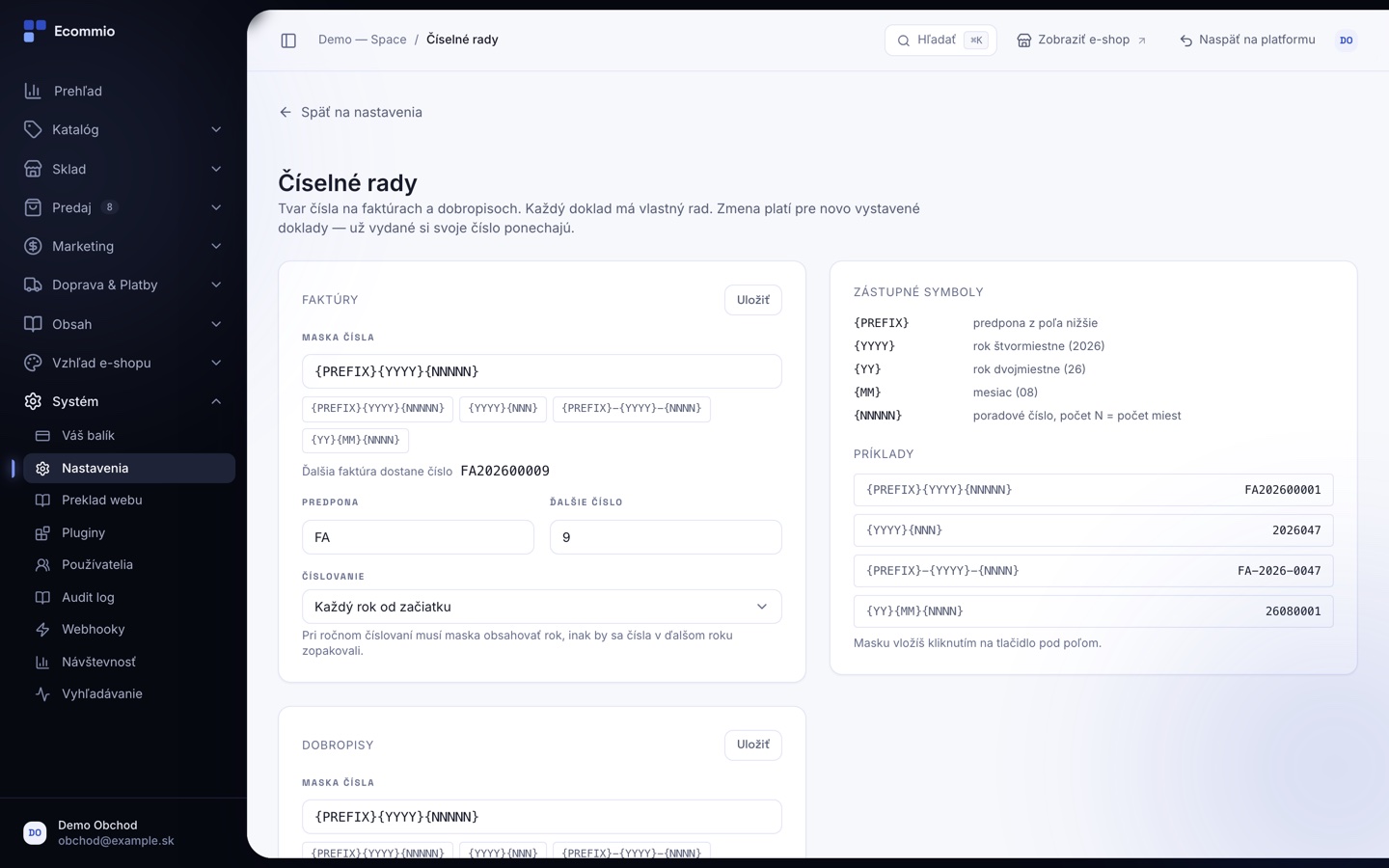Click Zobraziť e-shop link

(1081, 41)
